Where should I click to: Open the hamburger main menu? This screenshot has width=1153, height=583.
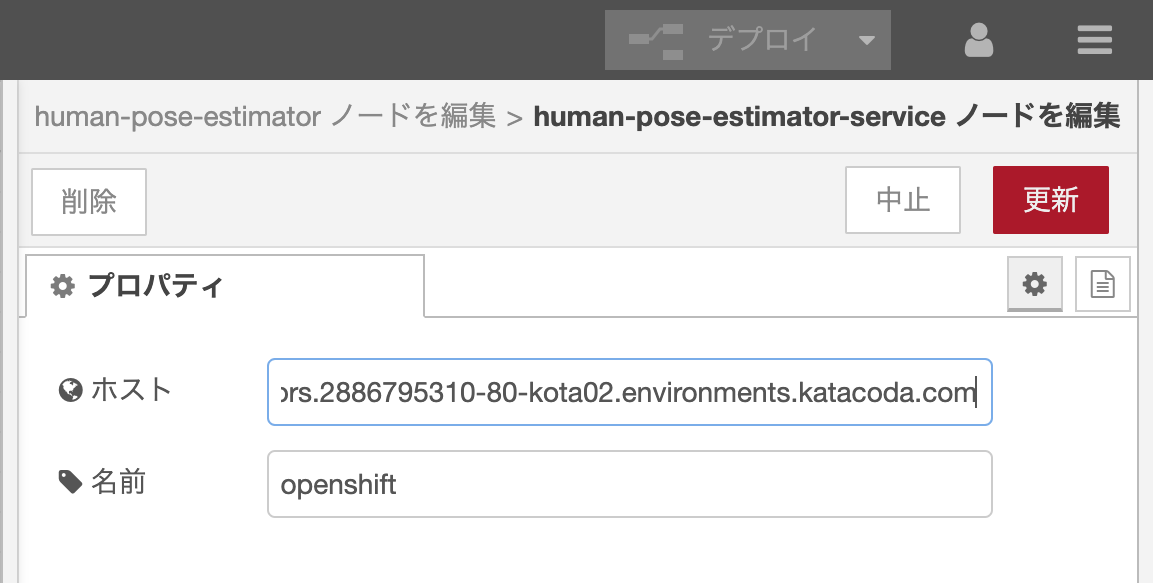pos(1095,40)
